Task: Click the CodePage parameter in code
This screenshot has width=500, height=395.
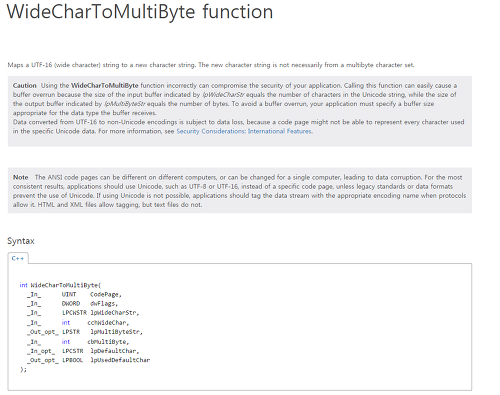Action: click(104, 295)
